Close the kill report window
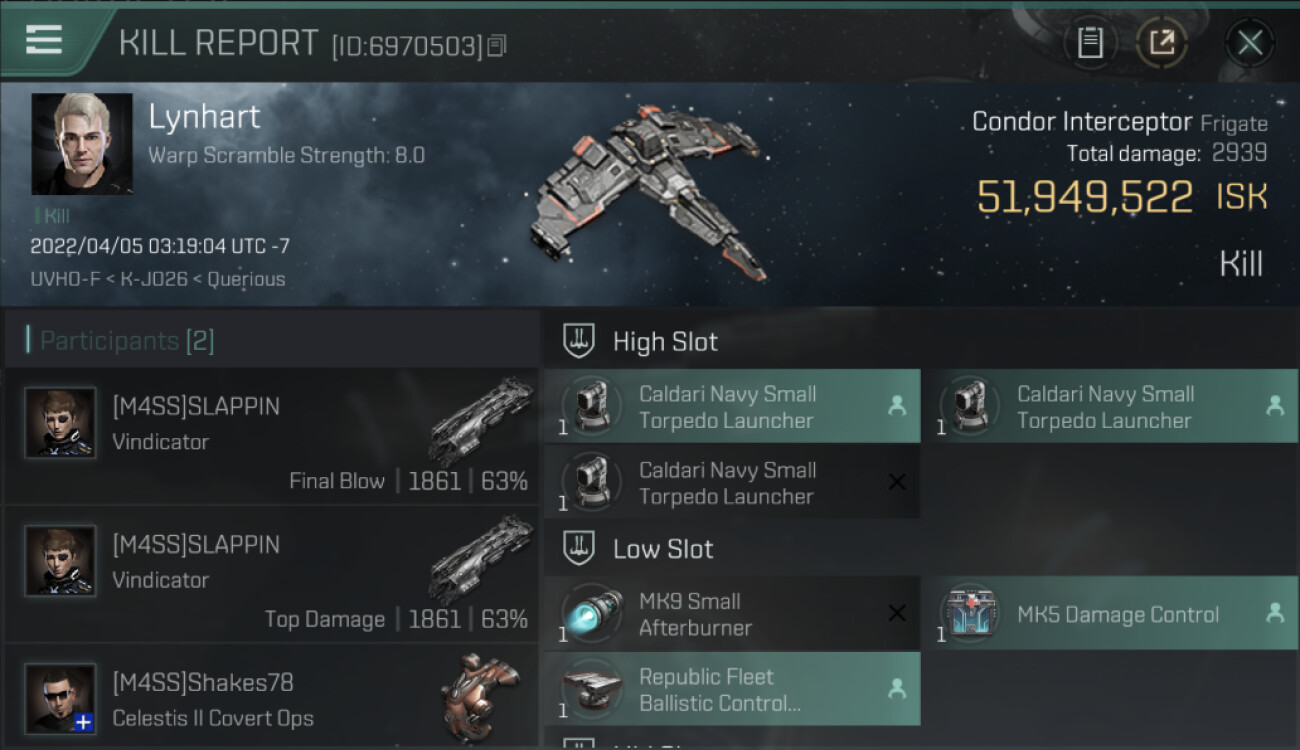This screenshot has height=750, width=1300. point(1249,42)
